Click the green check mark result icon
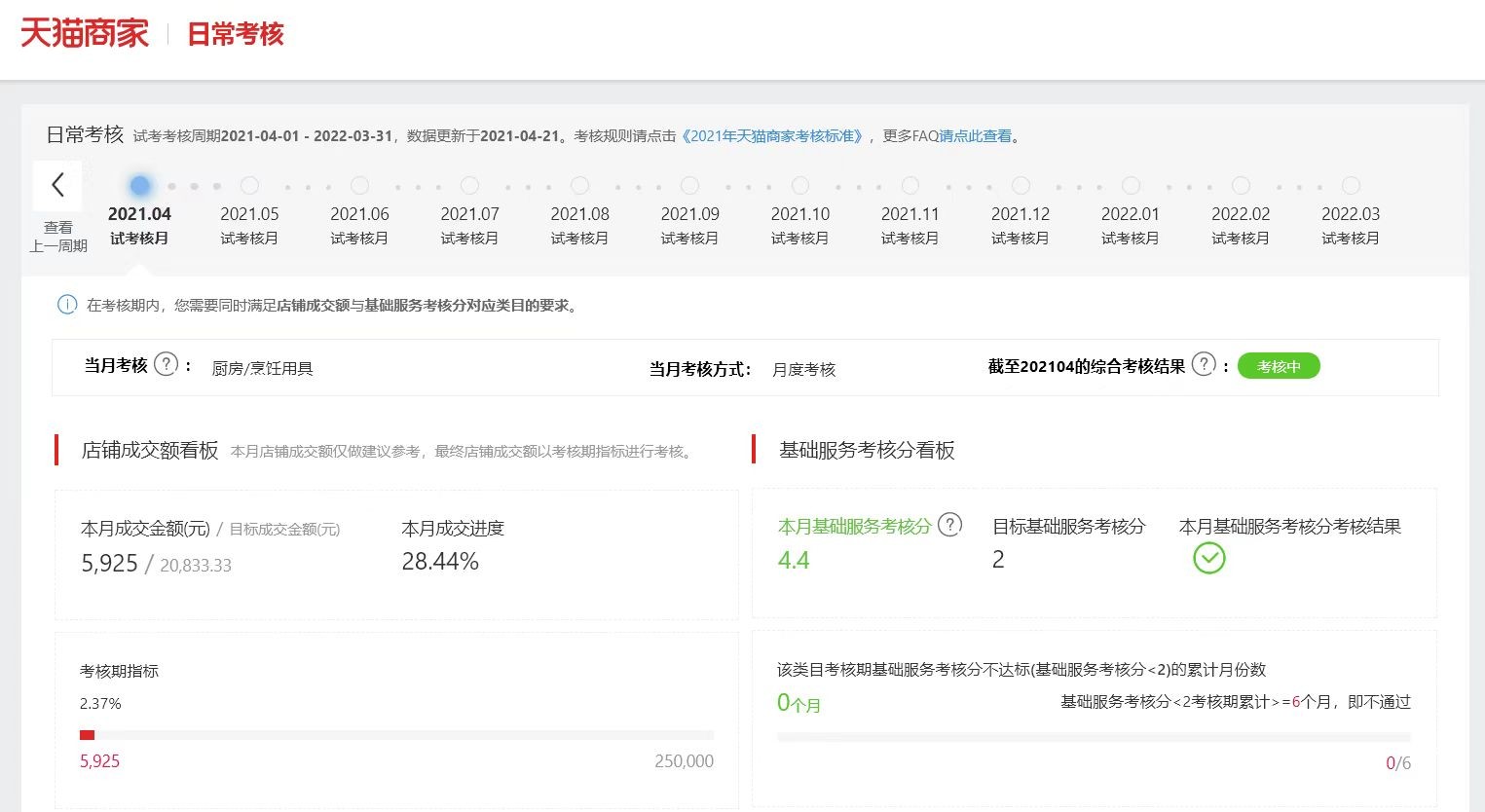The height and width of the screenshot is (812, 1485). pyautogui.click(x=1209, y=558)
